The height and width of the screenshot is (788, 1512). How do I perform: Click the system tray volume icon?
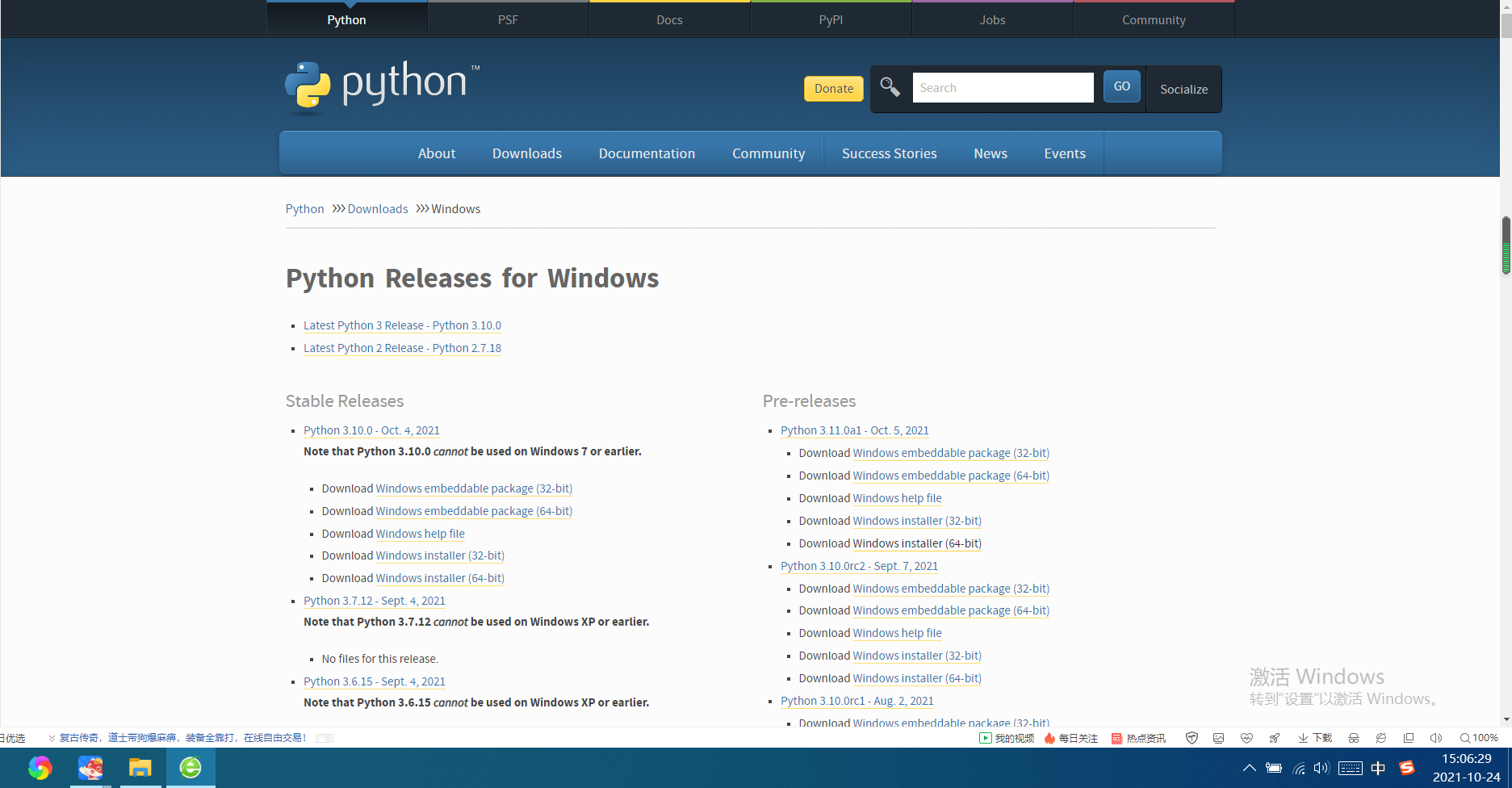click(1321, 768)
